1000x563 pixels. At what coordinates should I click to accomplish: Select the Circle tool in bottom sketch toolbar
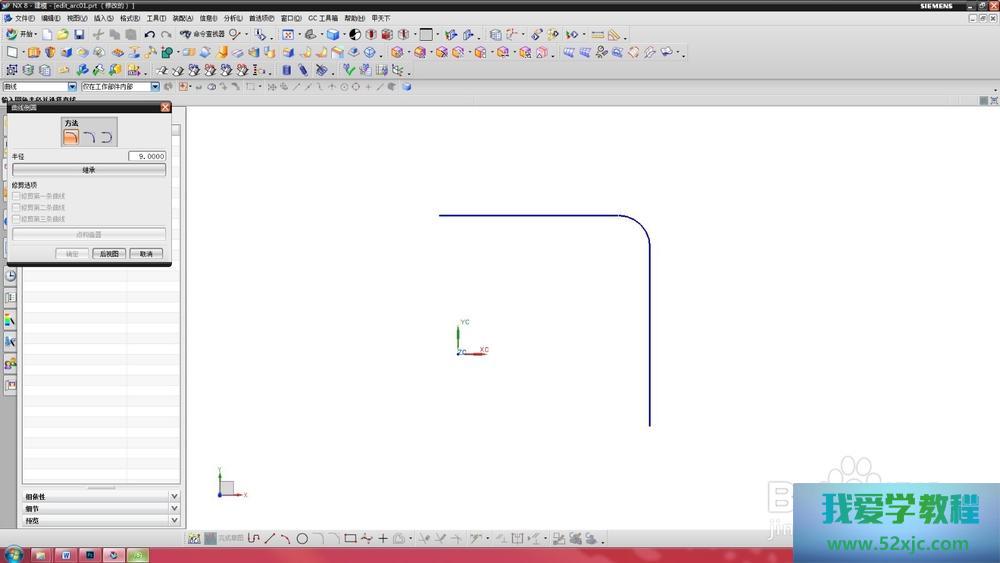(301, 538)
